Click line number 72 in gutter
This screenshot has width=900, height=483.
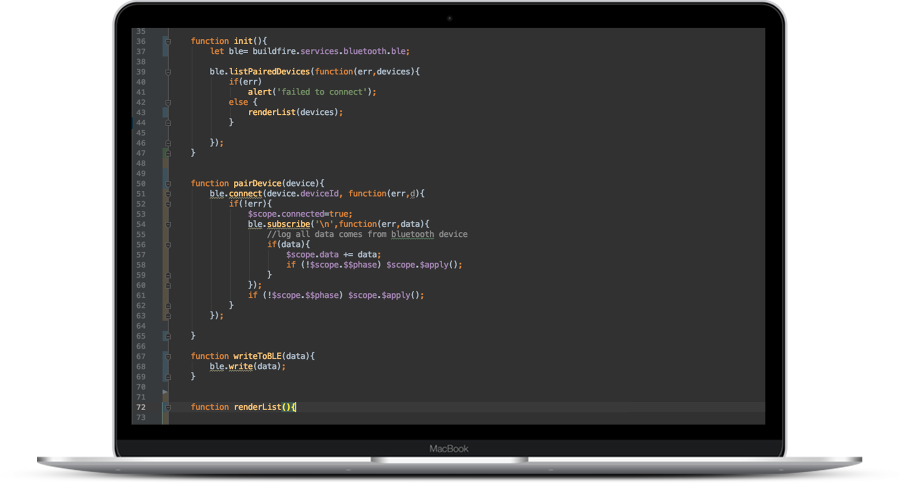coord(141,407)
